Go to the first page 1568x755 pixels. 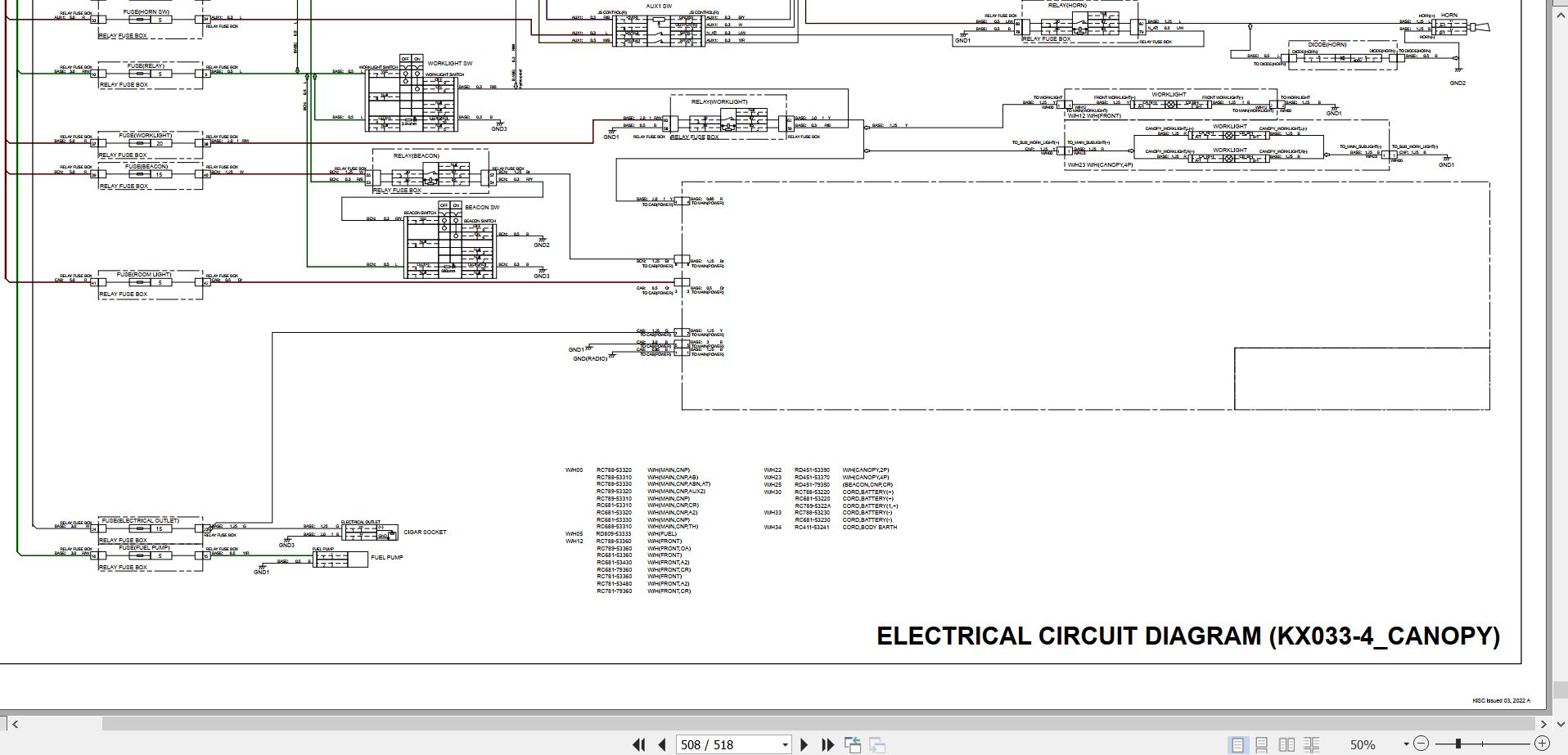pyautogui.click(x=639, y=744)
